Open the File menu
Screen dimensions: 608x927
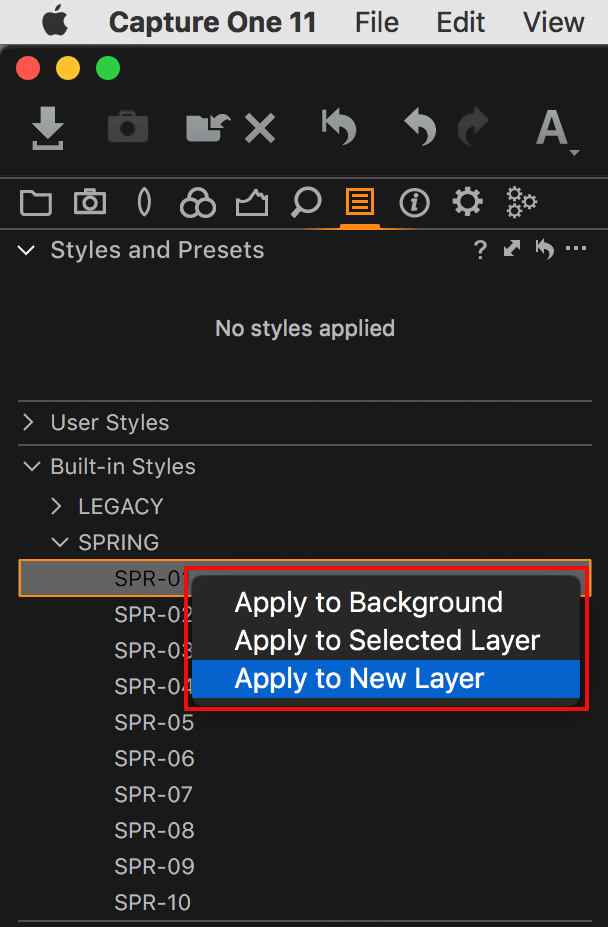pos(377,22)
